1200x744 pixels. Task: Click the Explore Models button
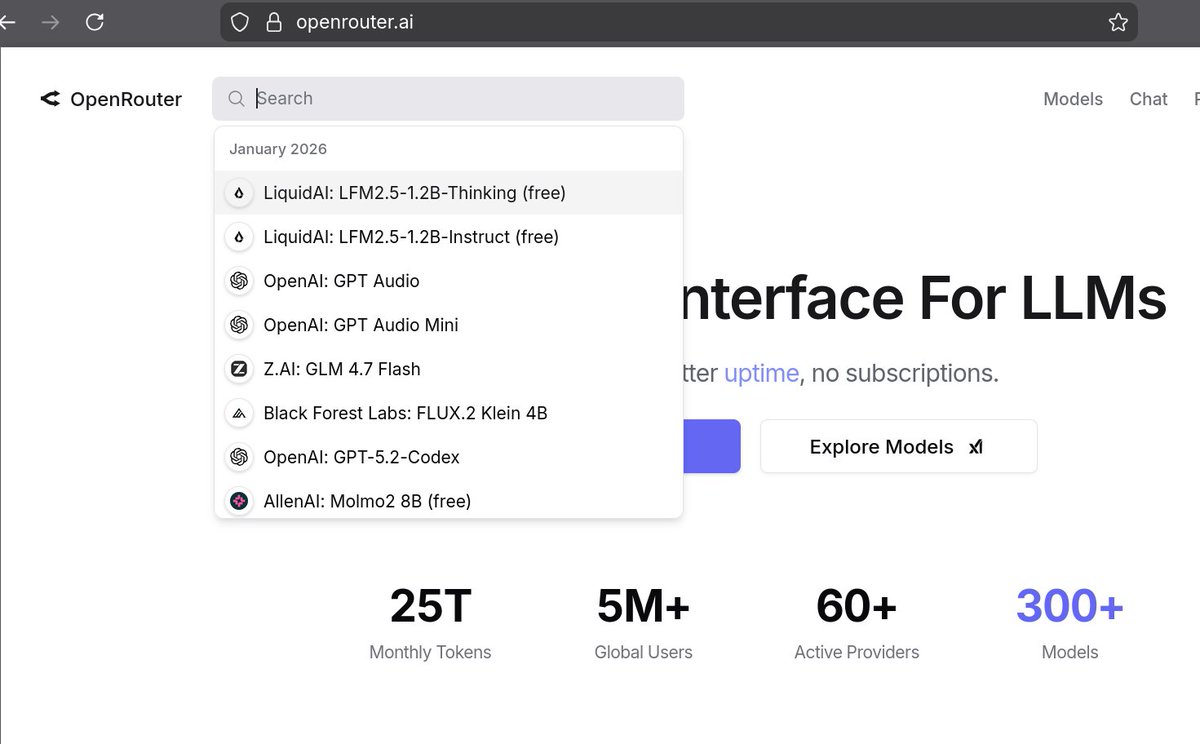click(897, 446)
